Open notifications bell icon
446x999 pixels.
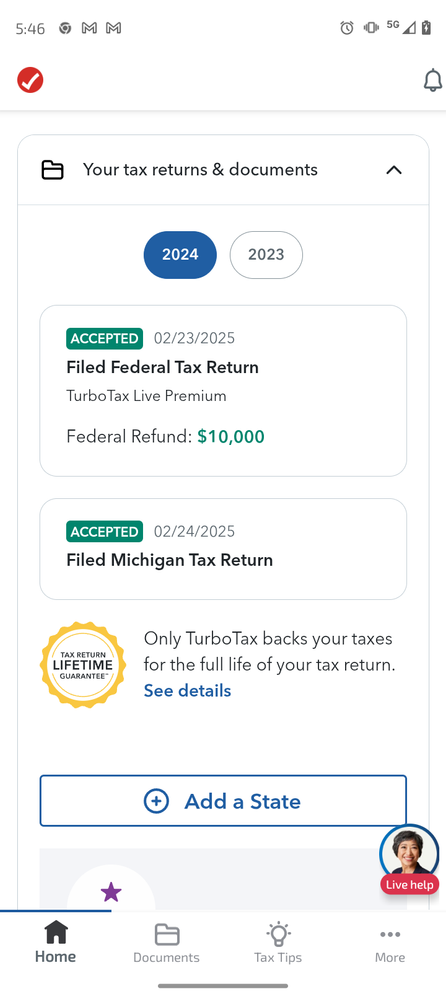pyautogui.click(x=433, y=80)
